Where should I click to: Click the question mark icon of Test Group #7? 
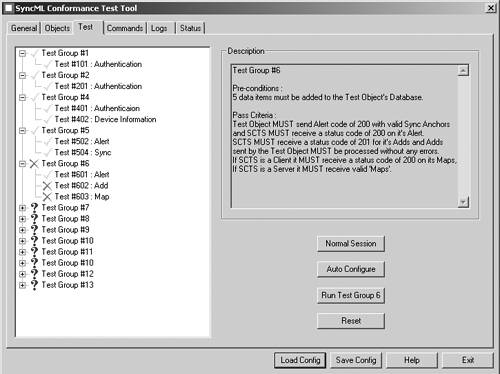(x=34, y=208)
